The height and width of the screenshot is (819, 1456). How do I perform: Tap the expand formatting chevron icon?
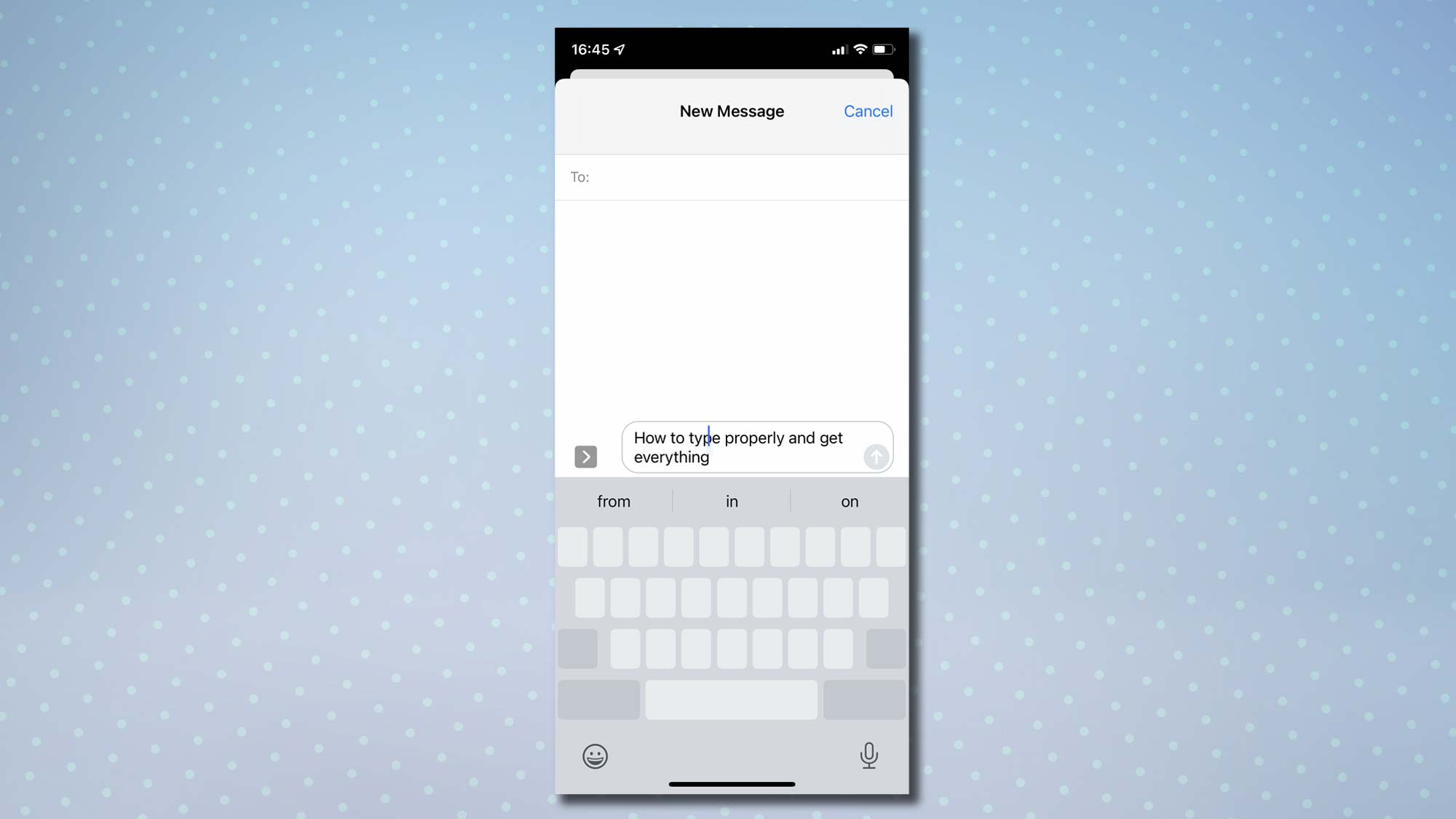[x=586, y=456]
